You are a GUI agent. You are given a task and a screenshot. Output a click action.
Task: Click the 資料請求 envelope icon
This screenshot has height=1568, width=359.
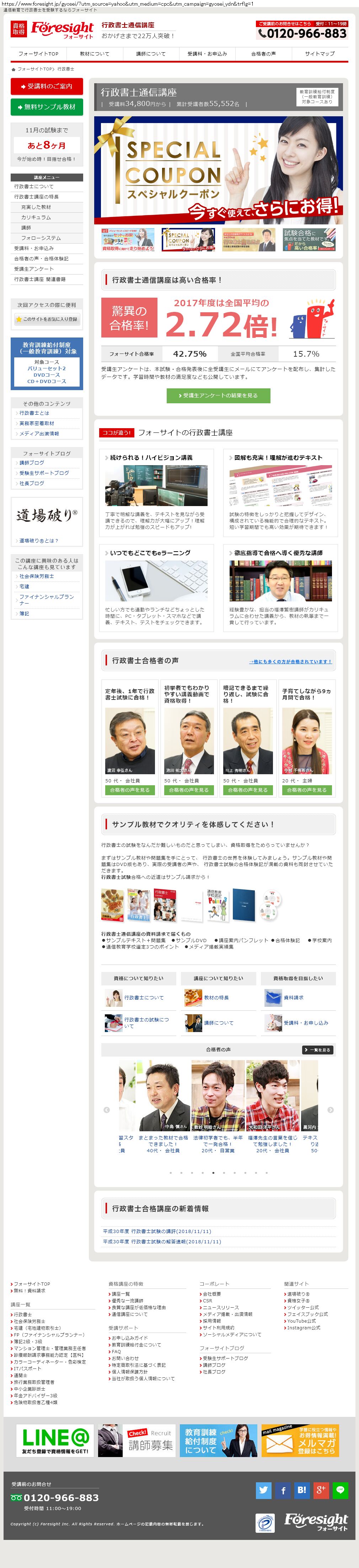273,998
